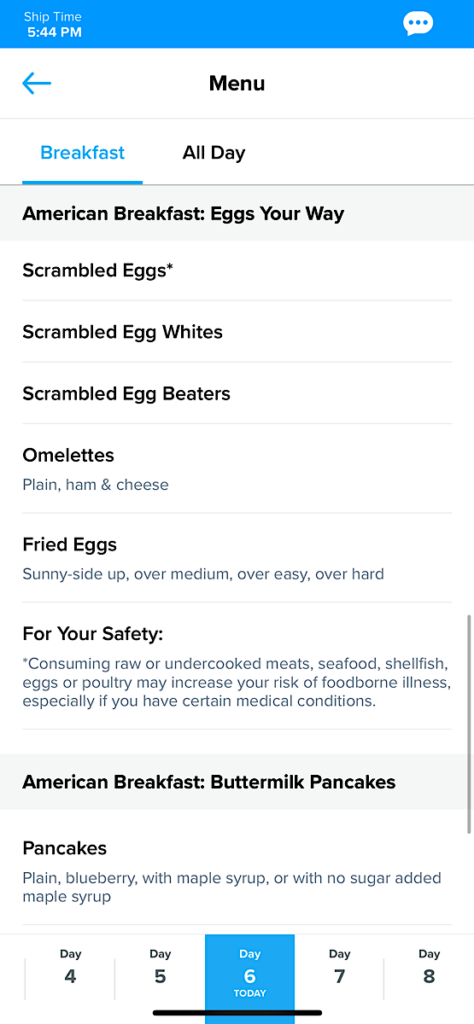The width and height of the screenshot is (474, 1024).
Task: Tap the Fried Eggs item
Action: click(237, 558)
